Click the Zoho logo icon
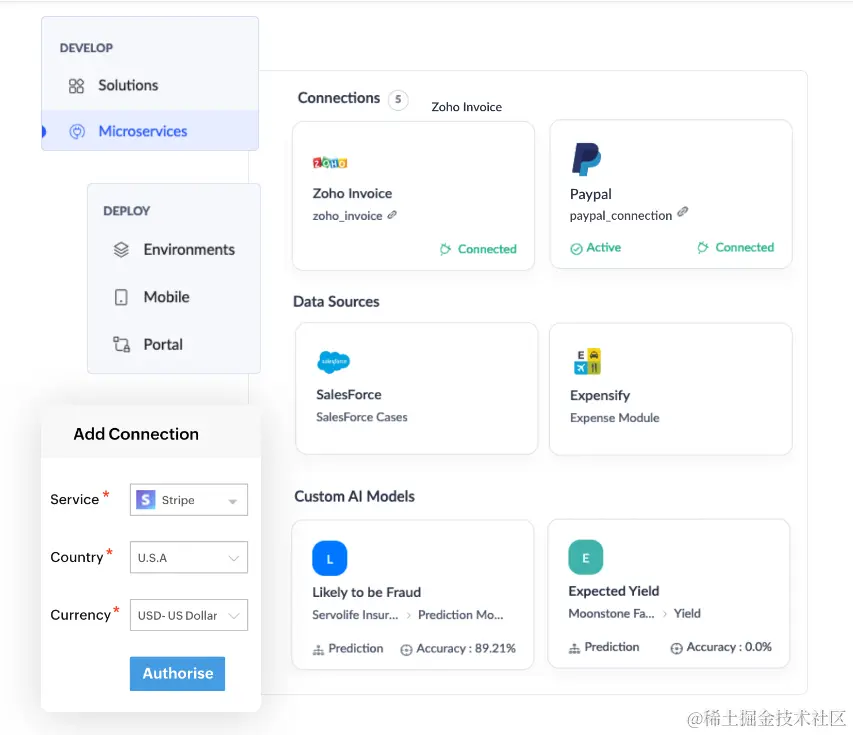 (x=330, y=162)
